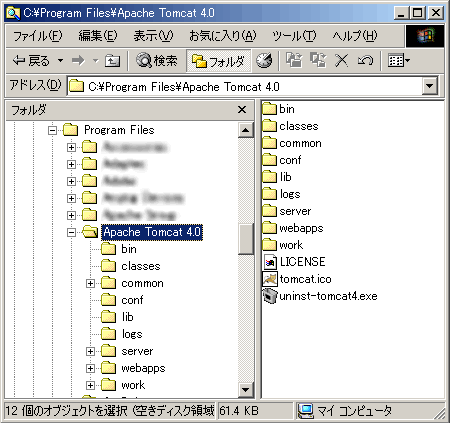Click the uninst-tomcat4.exe file icon
450x423 pixels.
270,296
